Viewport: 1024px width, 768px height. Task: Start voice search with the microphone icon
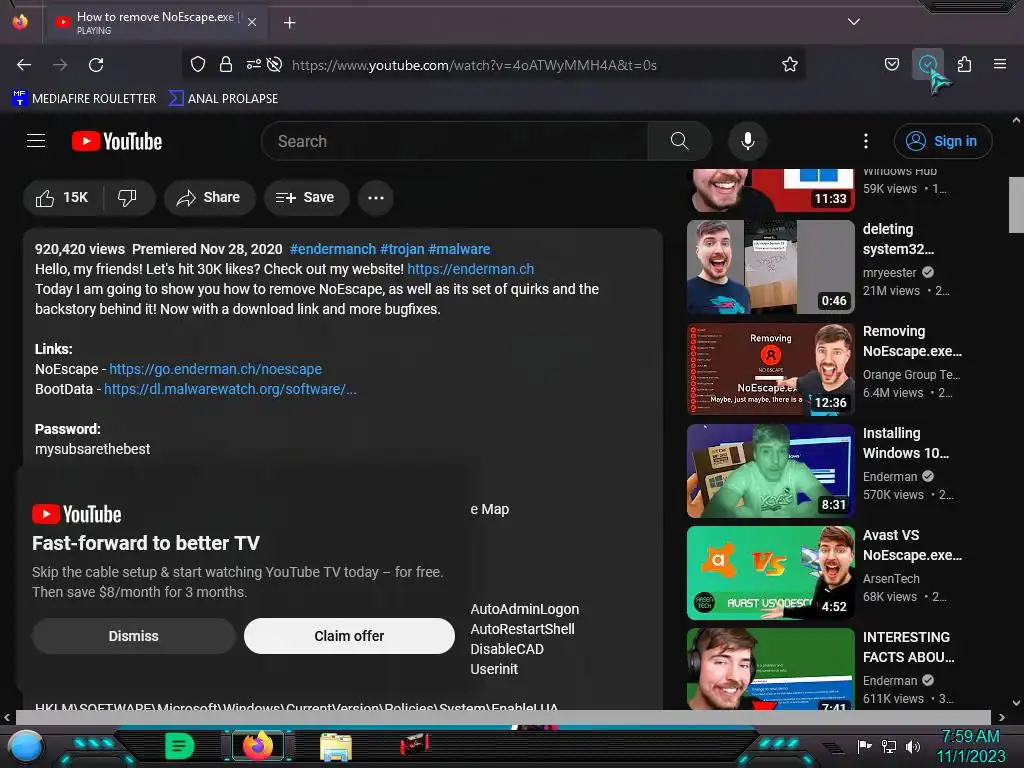[x=748, y=141]
